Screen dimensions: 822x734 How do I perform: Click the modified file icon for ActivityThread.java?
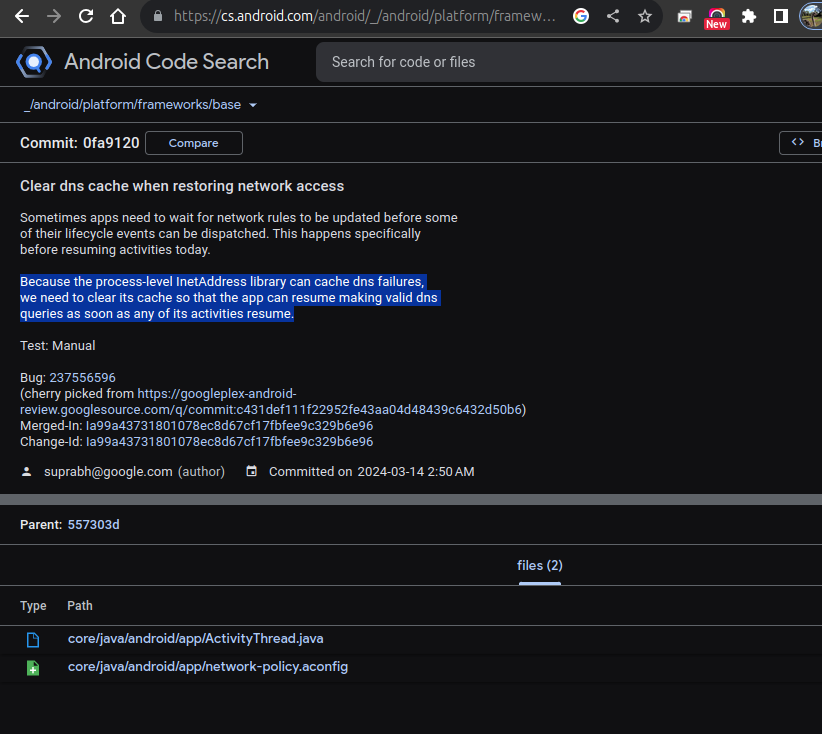click(33, 640)
